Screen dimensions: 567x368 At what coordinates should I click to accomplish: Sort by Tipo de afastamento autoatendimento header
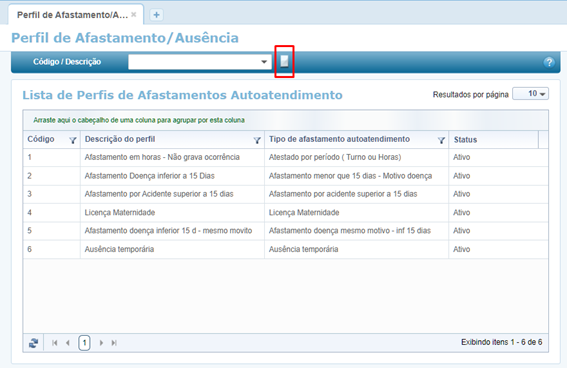(x=339, y=139)
